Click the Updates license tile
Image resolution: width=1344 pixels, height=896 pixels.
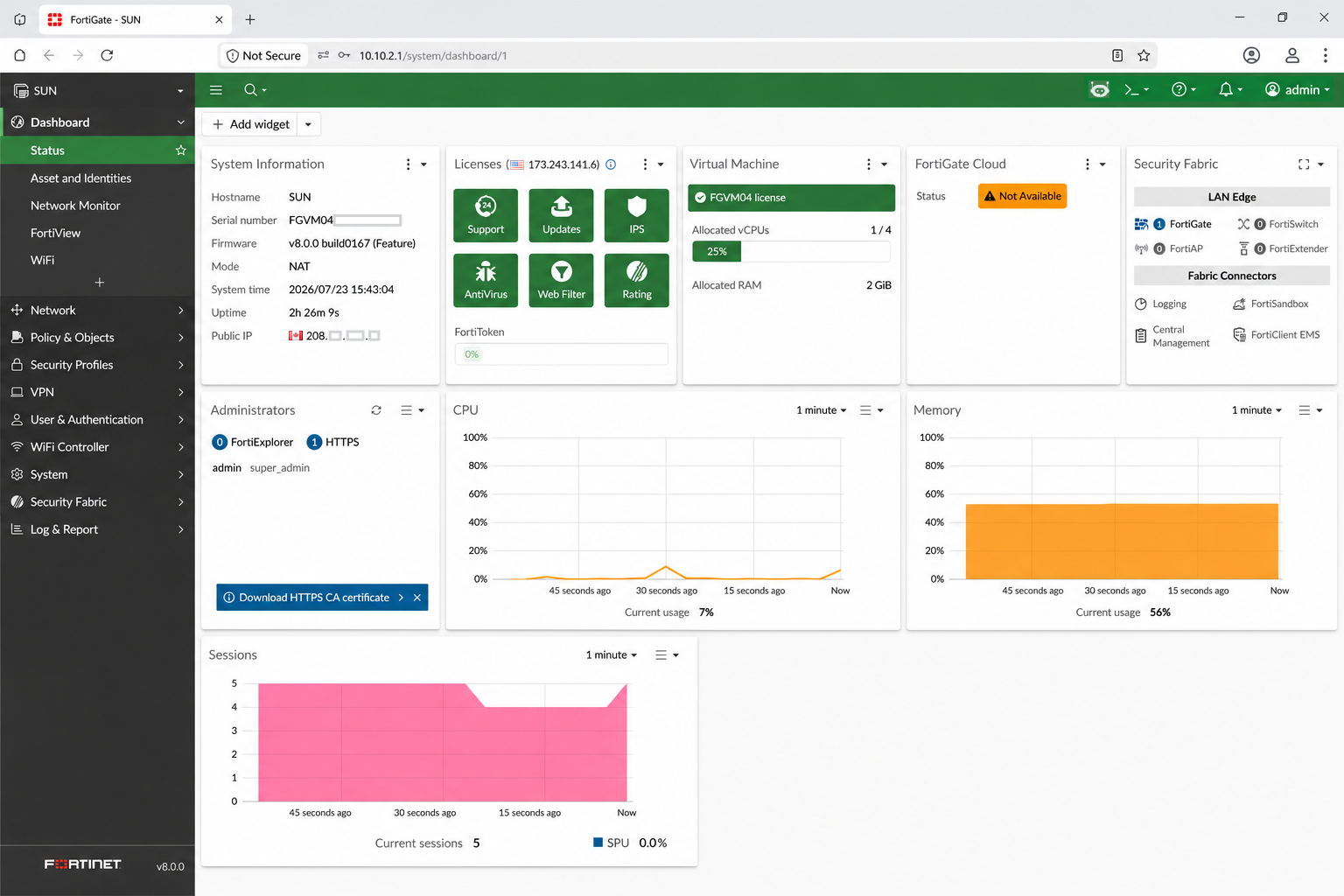[x=562, y=215]
